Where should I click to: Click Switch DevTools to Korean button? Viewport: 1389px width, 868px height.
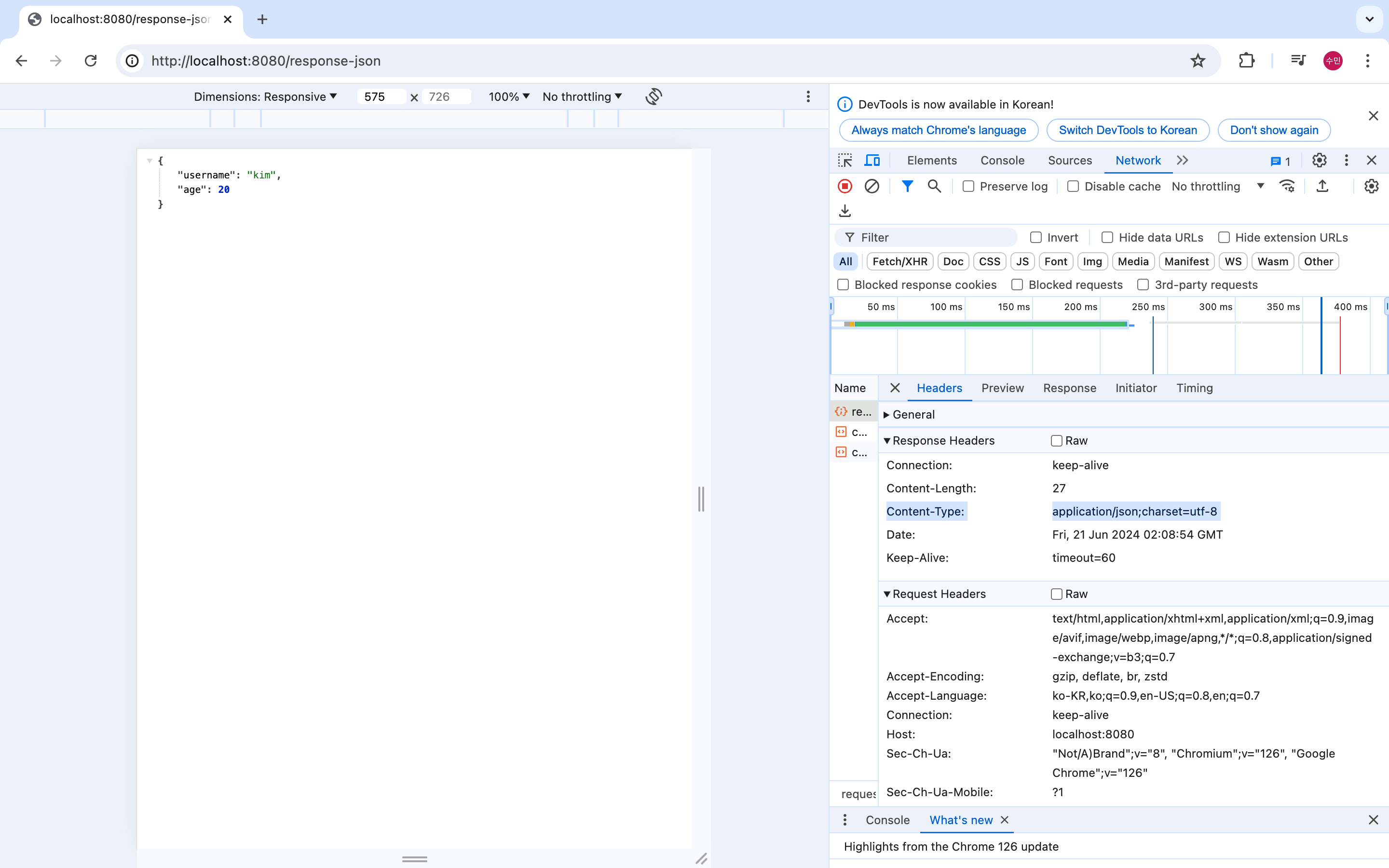pos(1127,130)
